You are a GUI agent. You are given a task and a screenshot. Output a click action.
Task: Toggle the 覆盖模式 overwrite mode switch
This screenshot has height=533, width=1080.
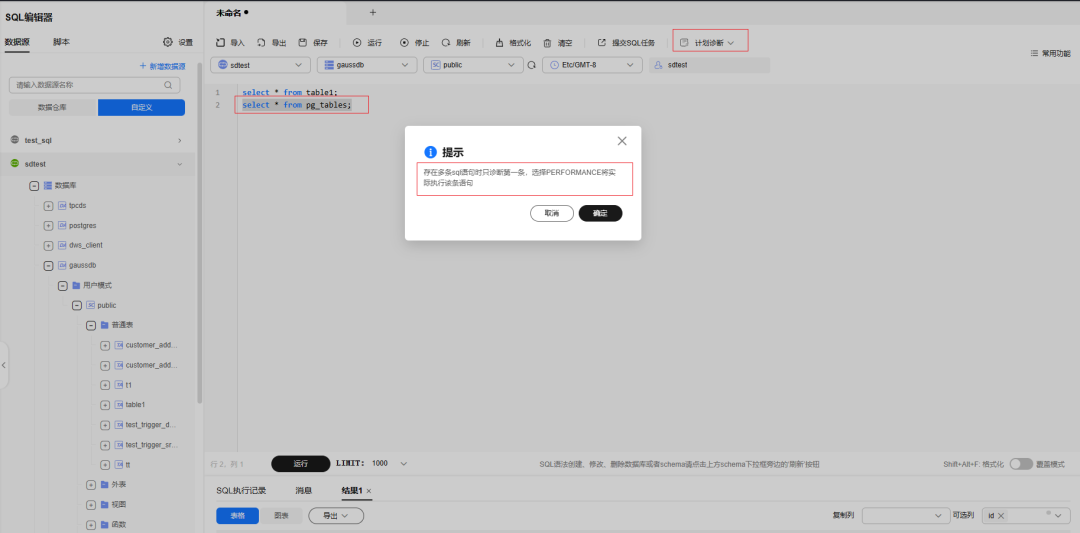point(1021,464)
